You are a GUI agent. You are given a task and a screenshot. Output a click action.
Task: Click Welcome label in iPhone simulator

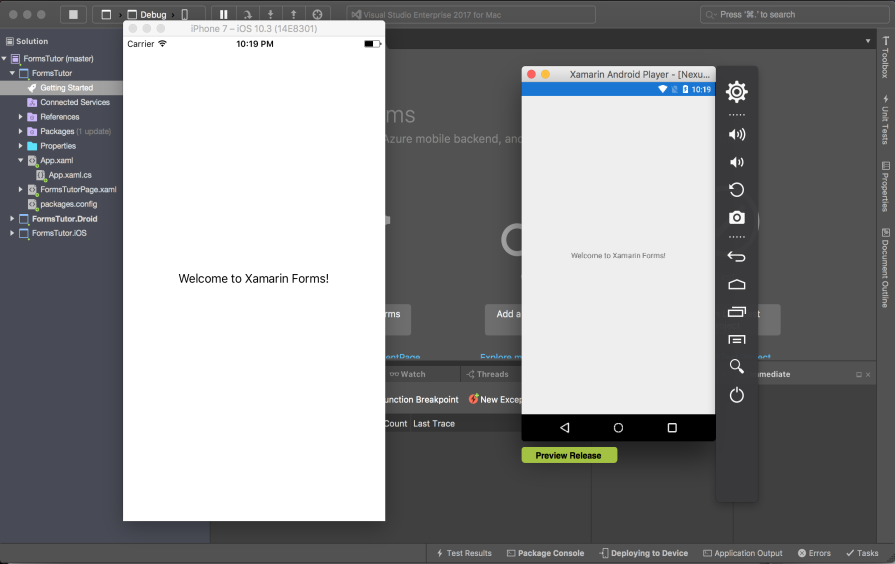tap(253, 279)
